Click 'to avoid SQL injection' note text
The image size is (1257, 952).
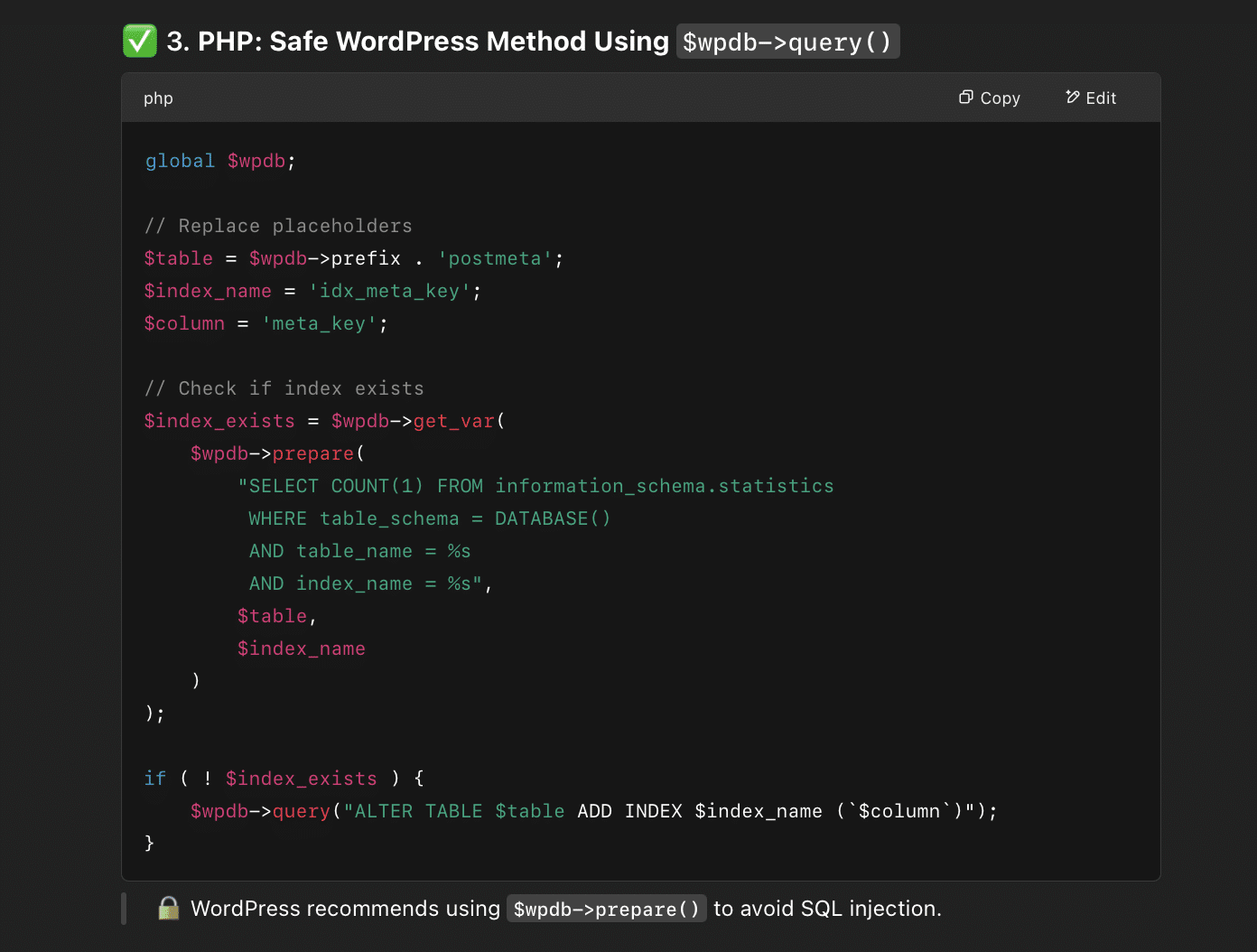(827, 909)
